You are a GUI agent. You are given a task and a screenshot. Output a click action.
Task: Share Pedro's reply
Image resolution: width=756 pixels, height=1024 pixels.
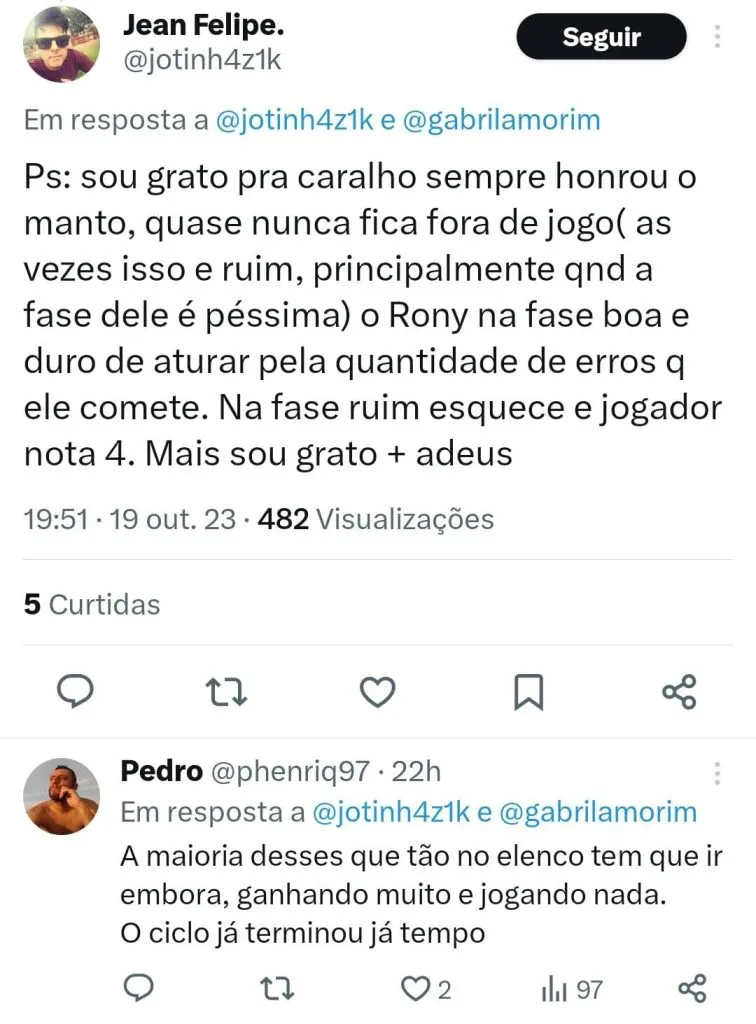pos(692,989)
